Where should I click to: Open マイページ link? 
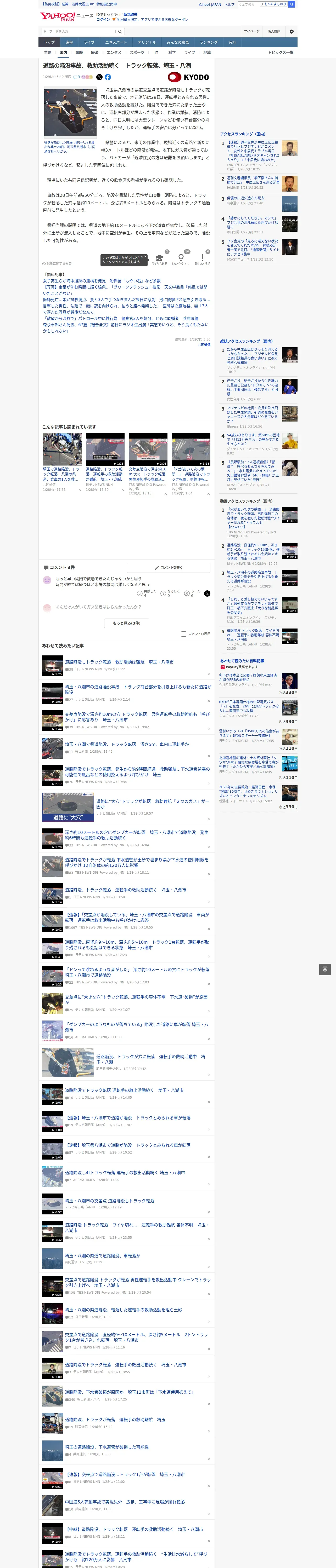252,32
